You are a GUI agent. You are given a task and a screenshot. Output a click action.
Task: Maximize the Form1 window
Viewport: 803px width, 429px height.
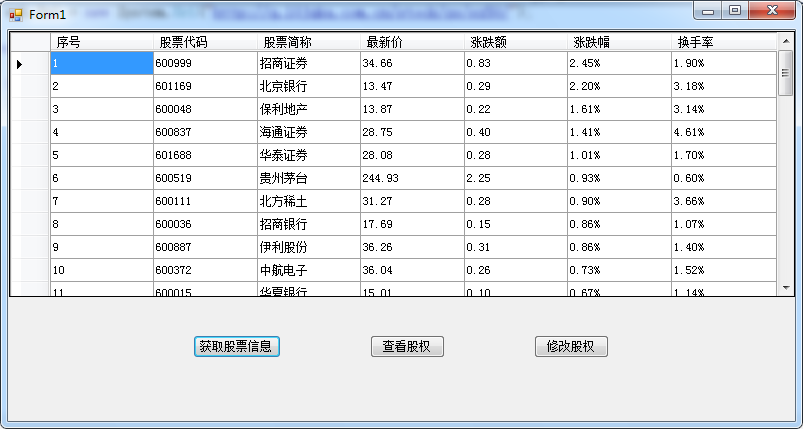coord(735,10)
